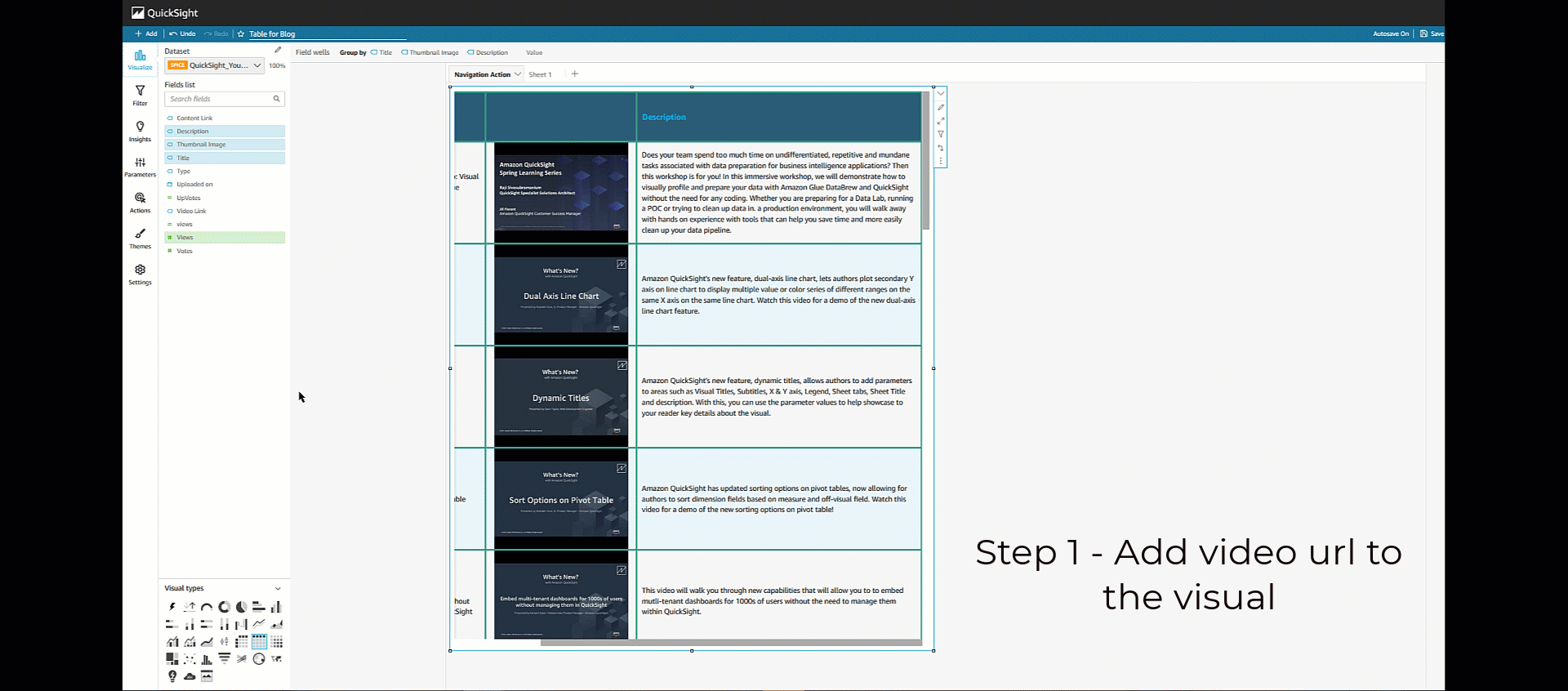This screenshot has width=1568, height=691.
Task: Select the pivot table visual type
Action: (x=242, y=642)
